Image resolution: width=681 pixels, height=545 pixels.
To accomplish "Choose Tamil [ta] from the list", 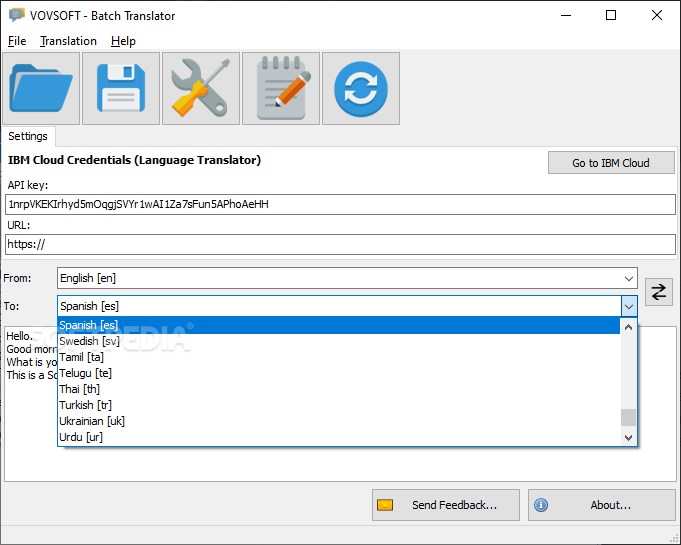I will (x=339, y=357).
